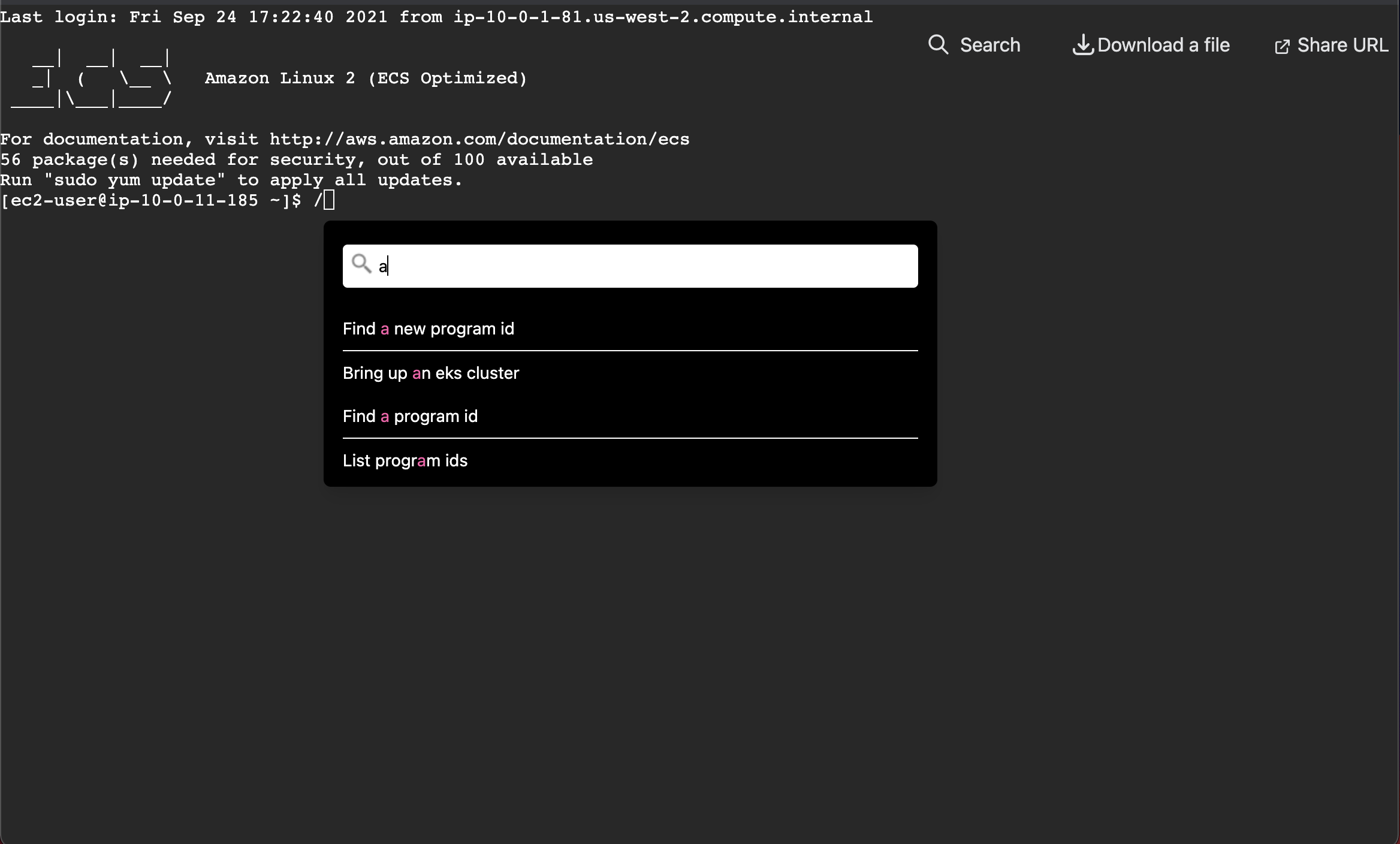This screenshot has height=844, width=1400.
Task: Click the Search magnifier icon in top bar
Action: [938, 45]
